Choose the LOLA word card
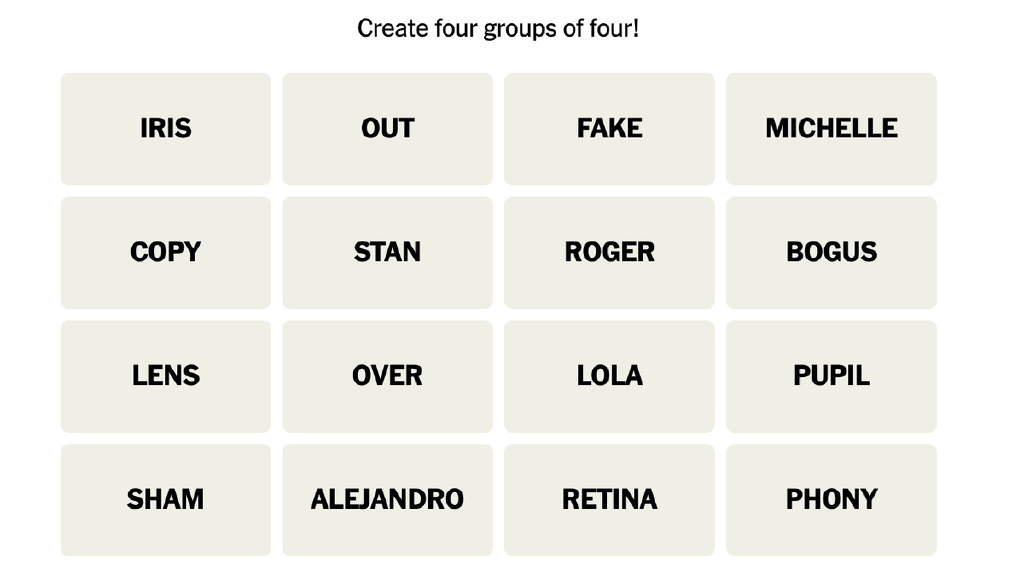 click(609, 376)
